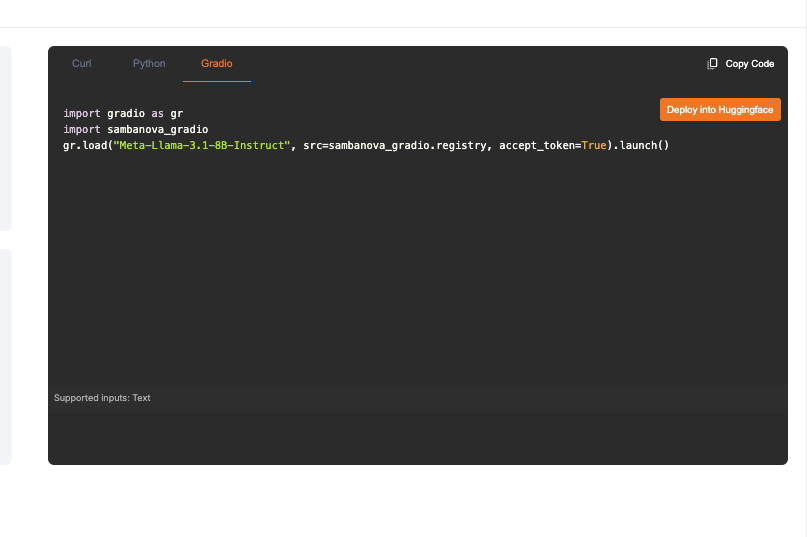Click the dark footer below Supported inputs
The image size is (807, 537).
pyautogui.click(x=400, y=437)
